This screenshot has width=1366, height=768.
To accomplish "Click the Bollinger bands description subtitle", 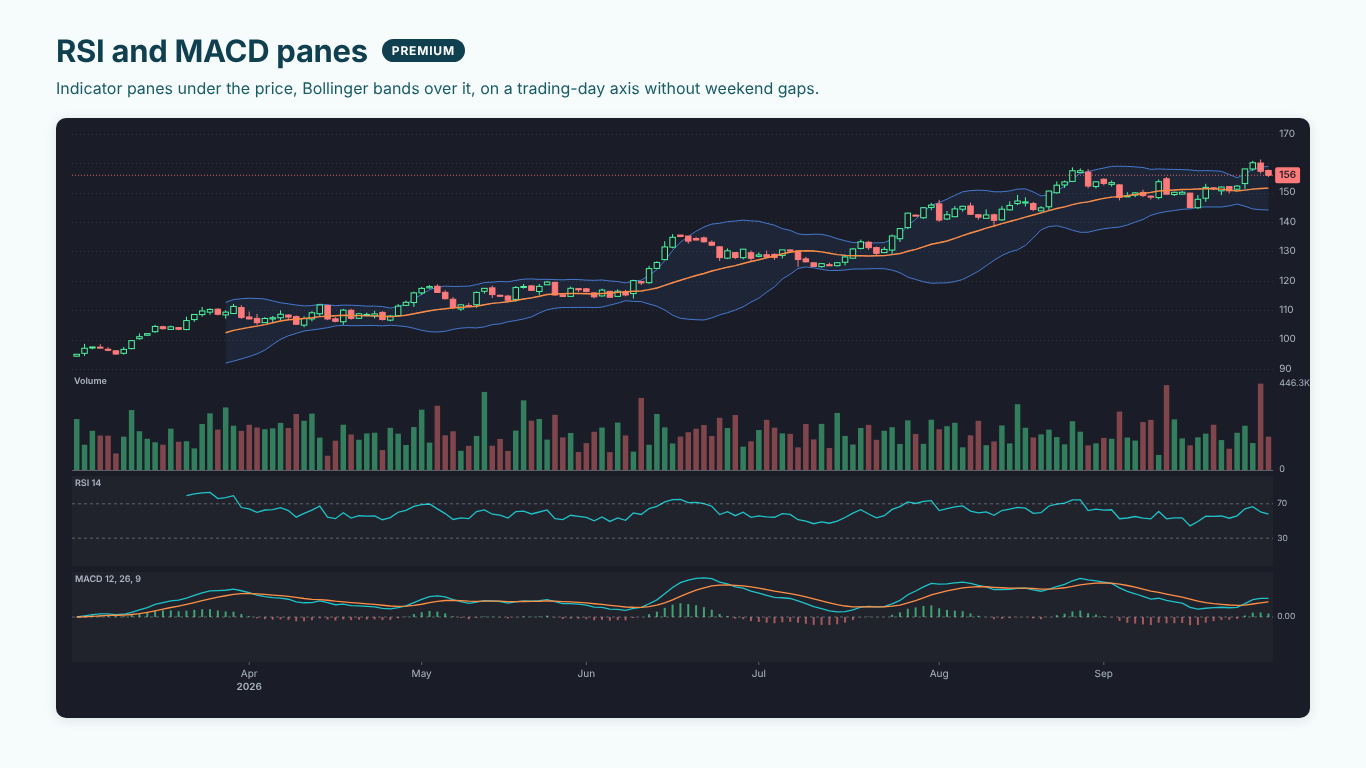I will click(x=437, y=88).
